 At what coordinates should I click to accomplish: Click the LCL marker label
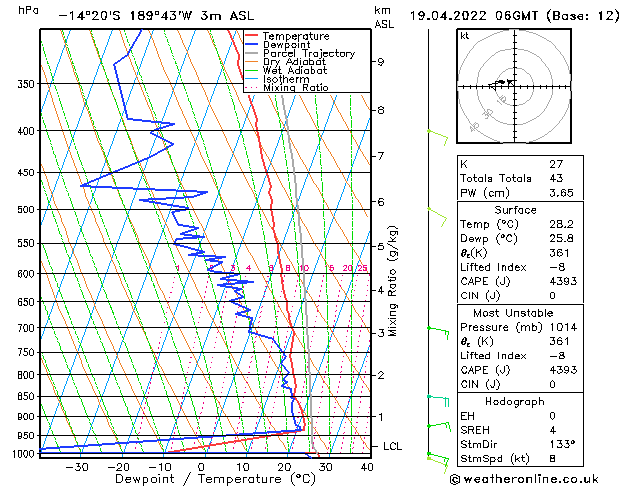pyautogui.click(x=392, y=446)
